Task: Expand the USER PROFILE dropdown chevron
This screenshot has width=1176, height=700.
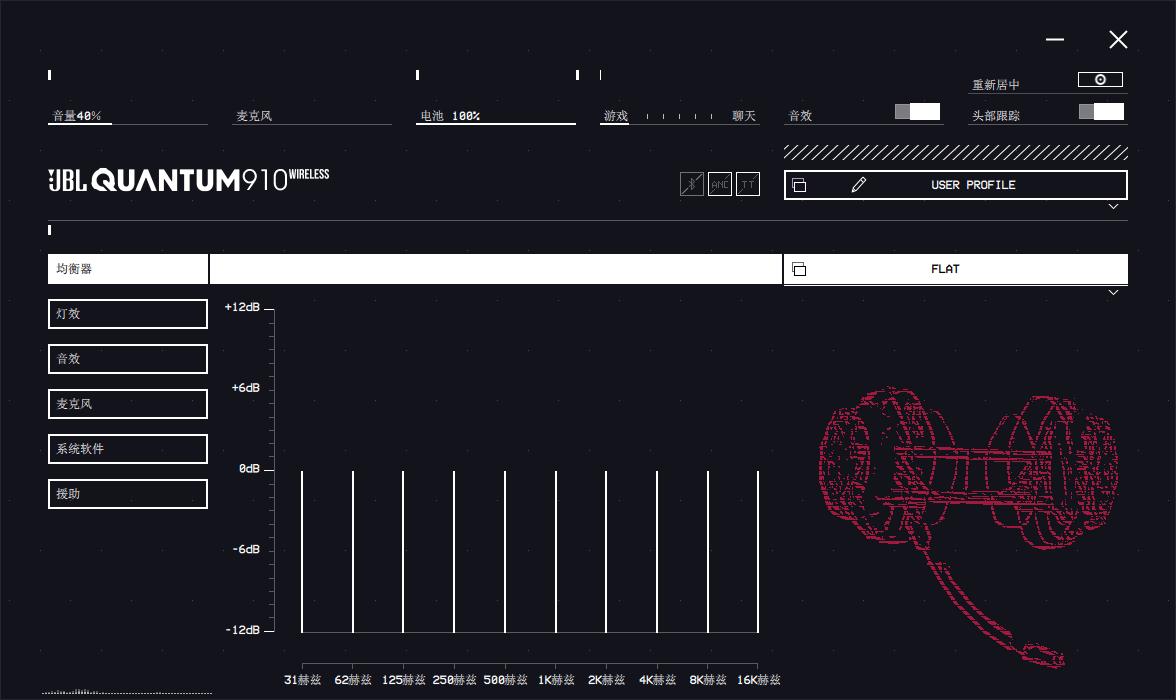Action: [1113, 207]
